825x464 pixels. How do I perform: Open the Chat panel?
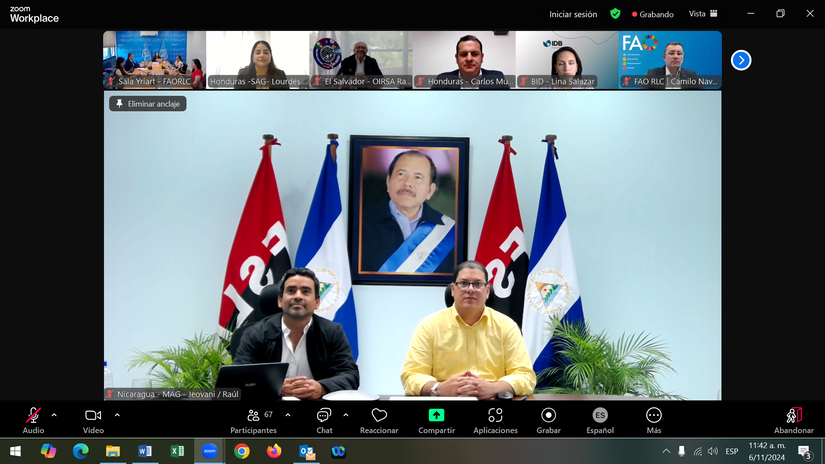point(324,420)
